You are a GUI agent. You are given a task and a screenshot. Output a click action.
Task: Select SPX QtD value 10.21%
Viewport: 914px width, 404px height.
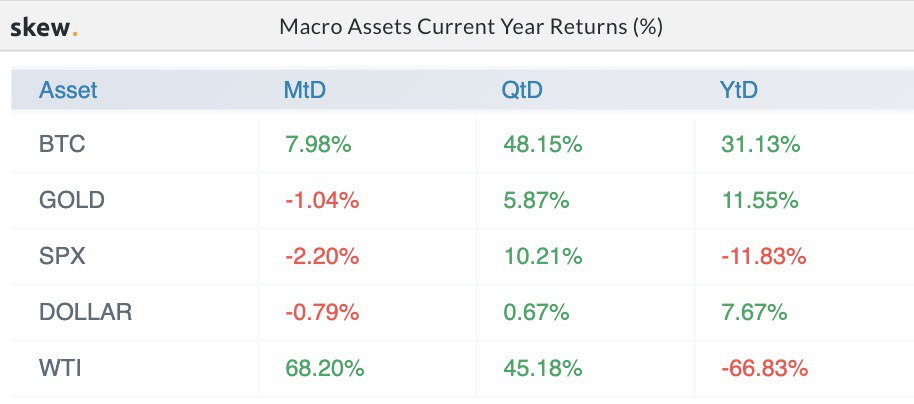coord(541,256)
